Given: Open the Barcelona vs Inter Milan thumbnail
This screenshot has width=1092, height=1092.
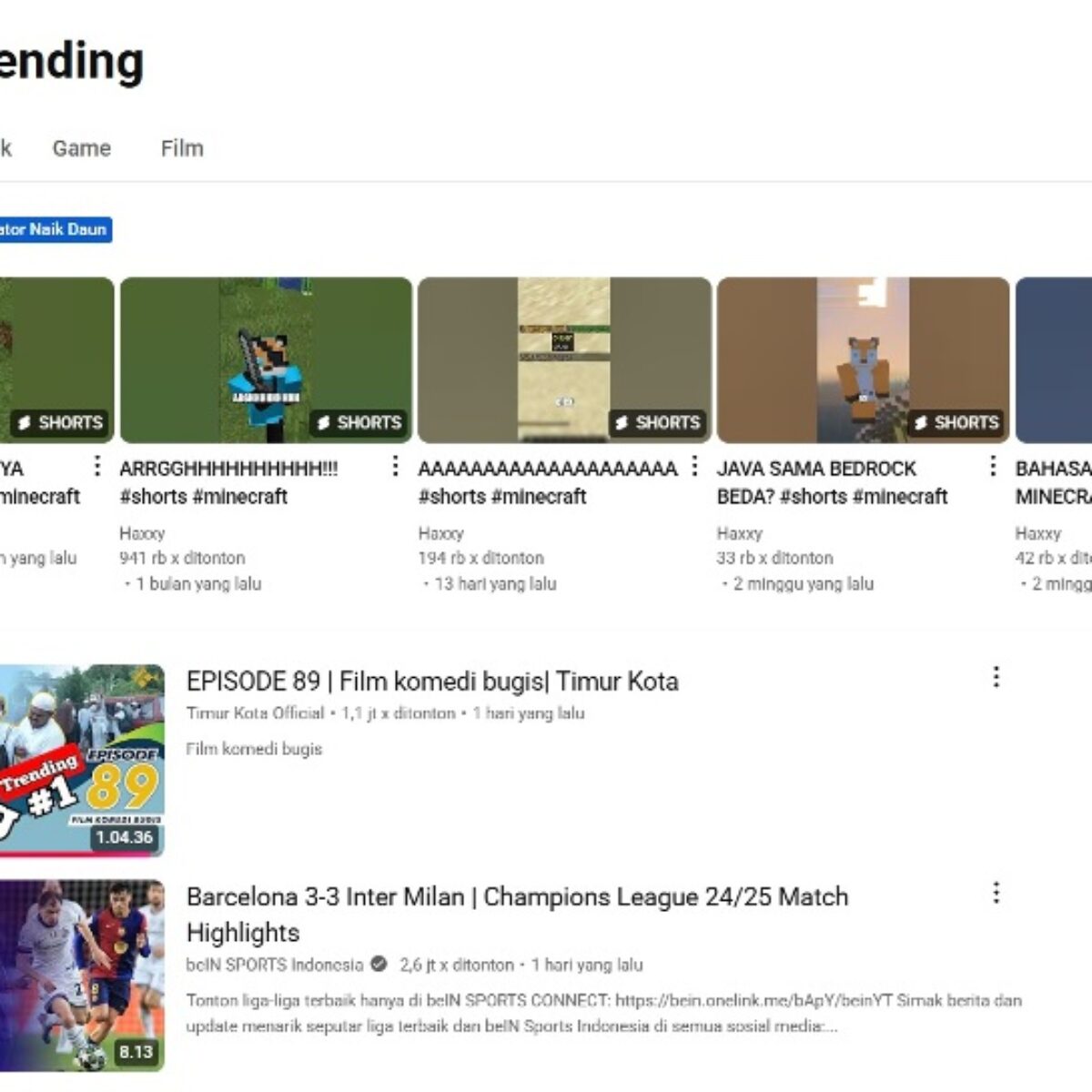Looking at the screenshot, I should 82,976.
